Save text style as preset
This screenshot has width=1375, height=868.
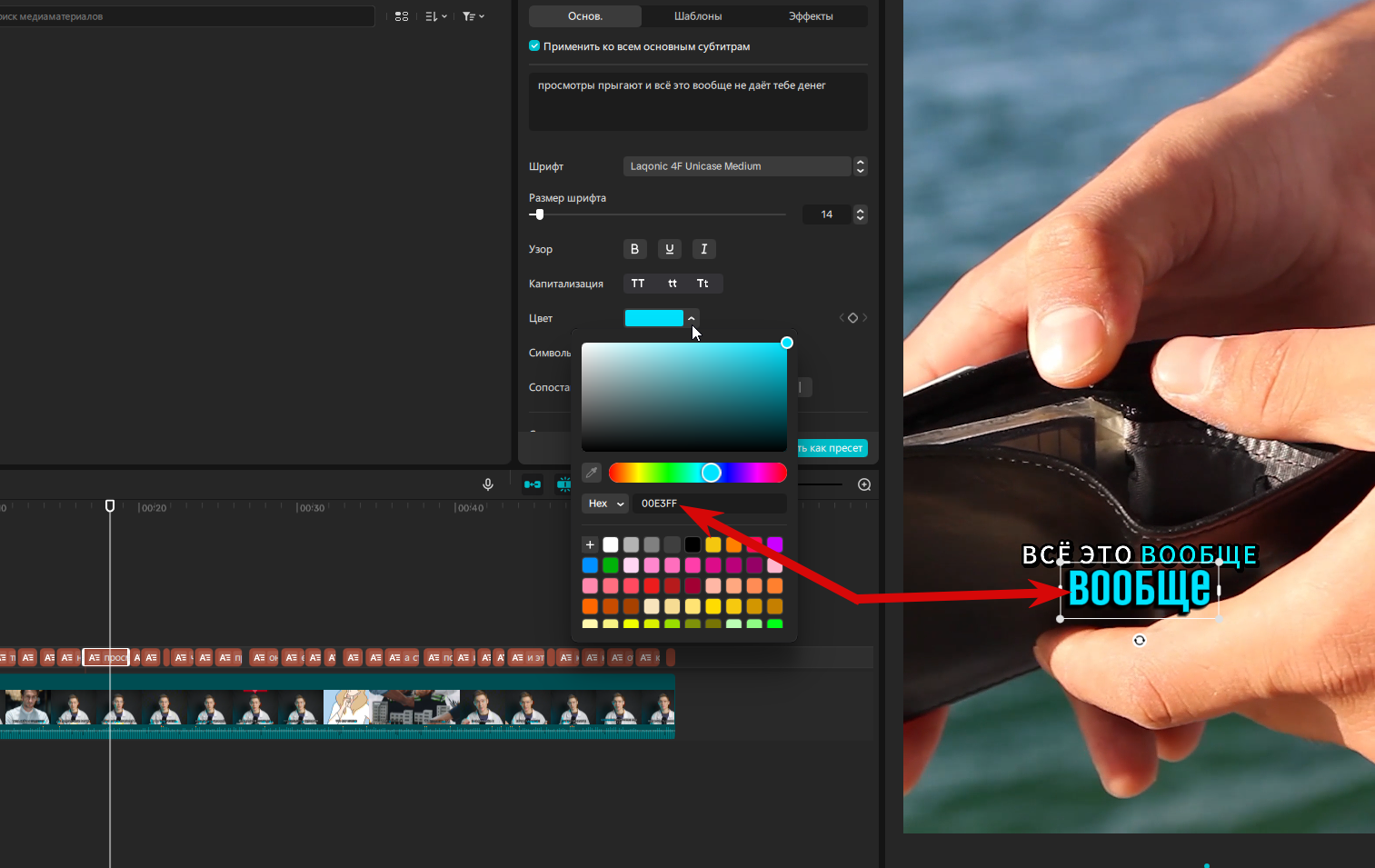[832, 448]
